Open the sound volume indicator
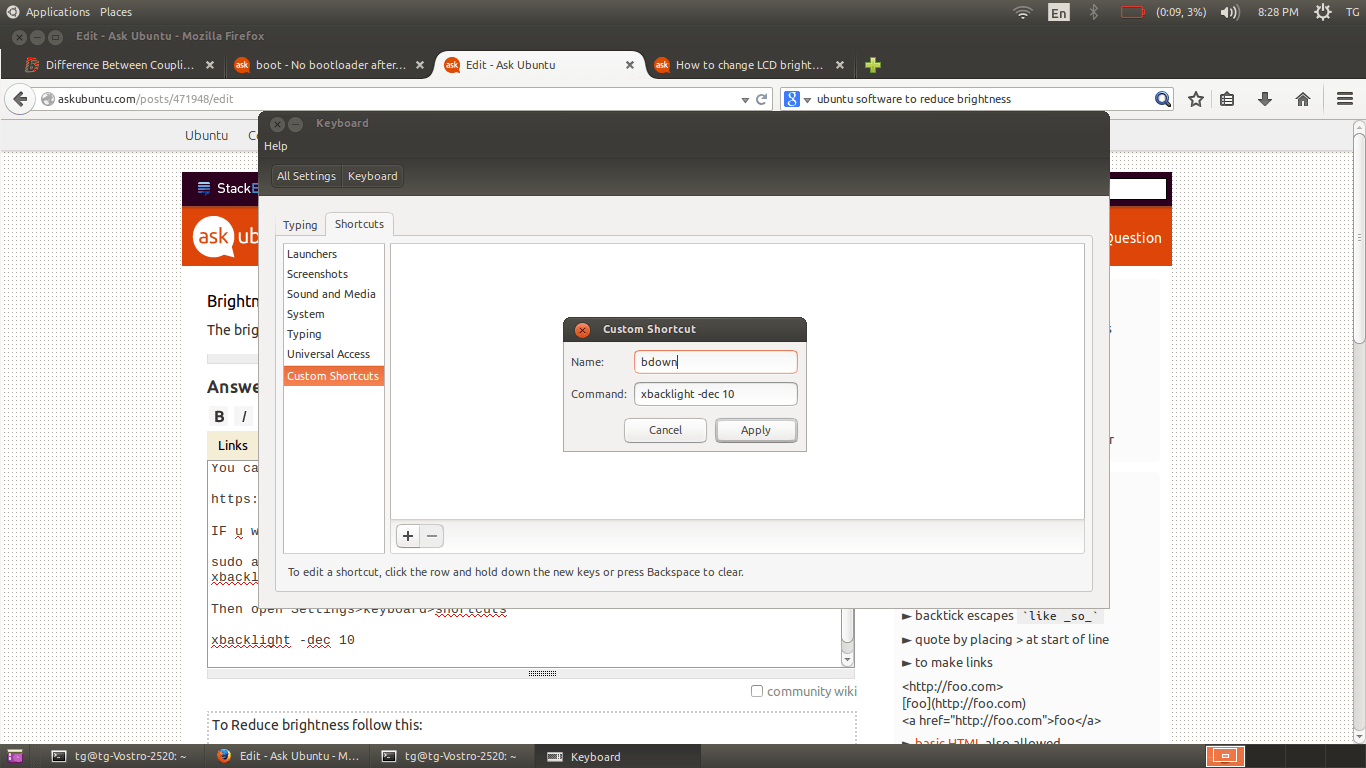 point(1230,12)
